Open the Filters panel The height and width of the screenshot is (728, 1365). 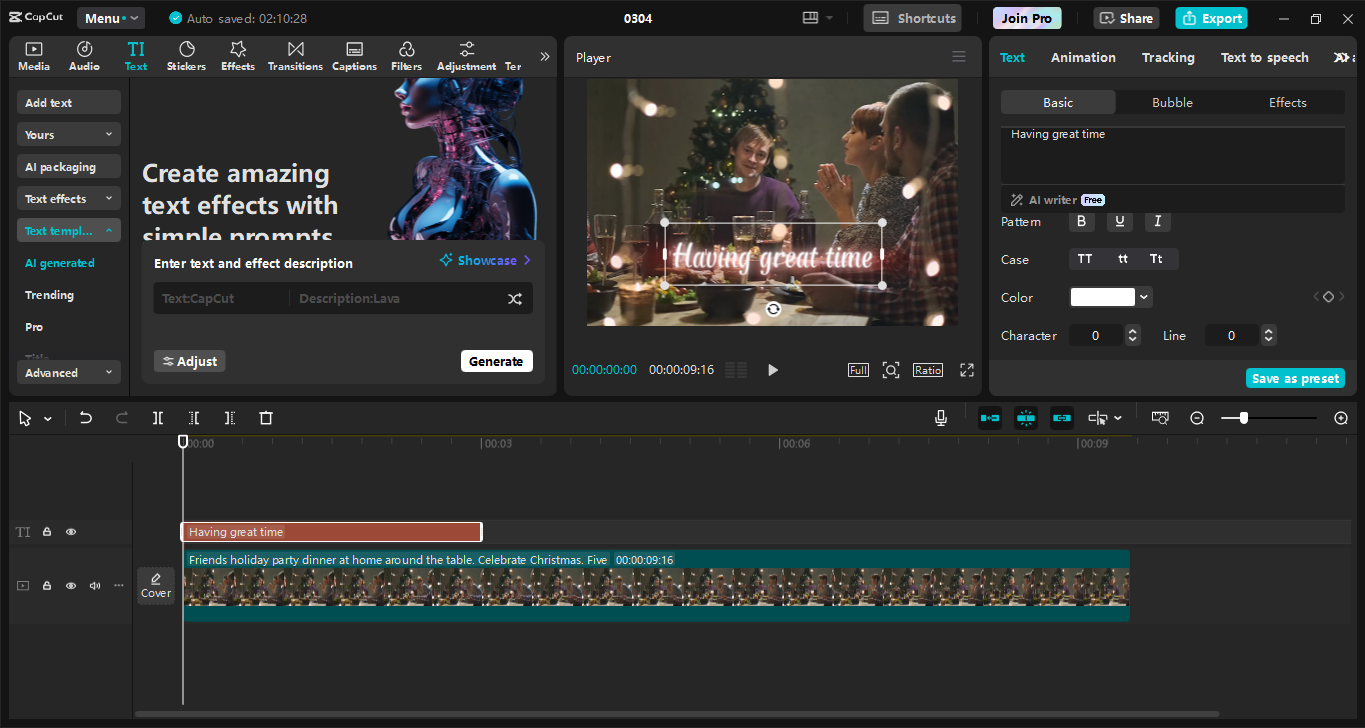406,56
